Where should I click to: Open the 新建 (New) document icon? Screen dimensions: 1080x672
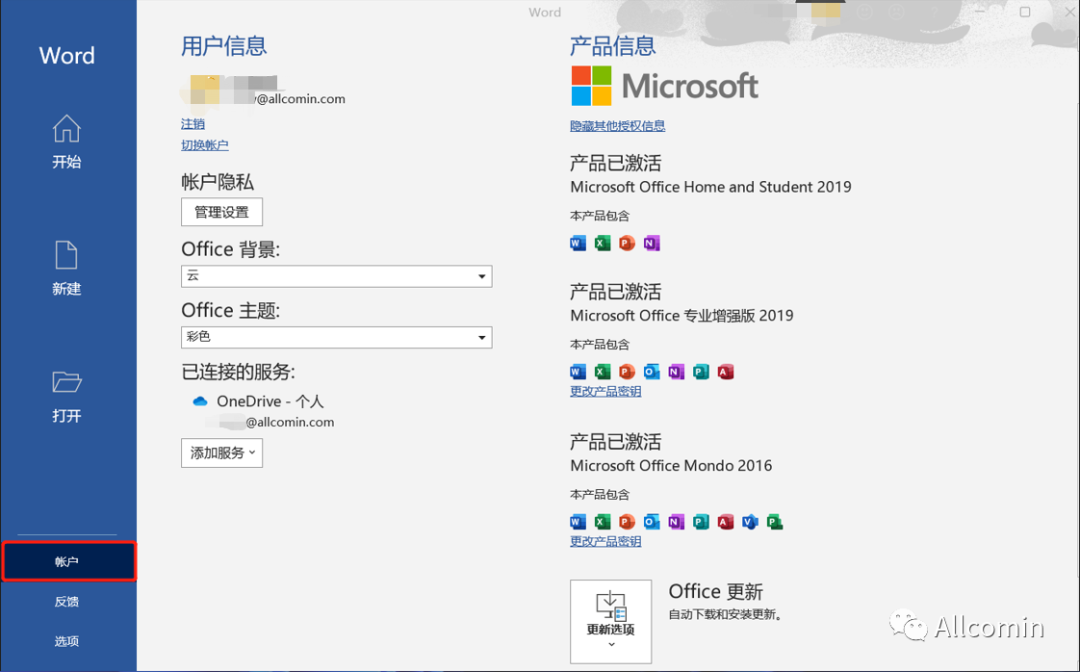[66, 256]
